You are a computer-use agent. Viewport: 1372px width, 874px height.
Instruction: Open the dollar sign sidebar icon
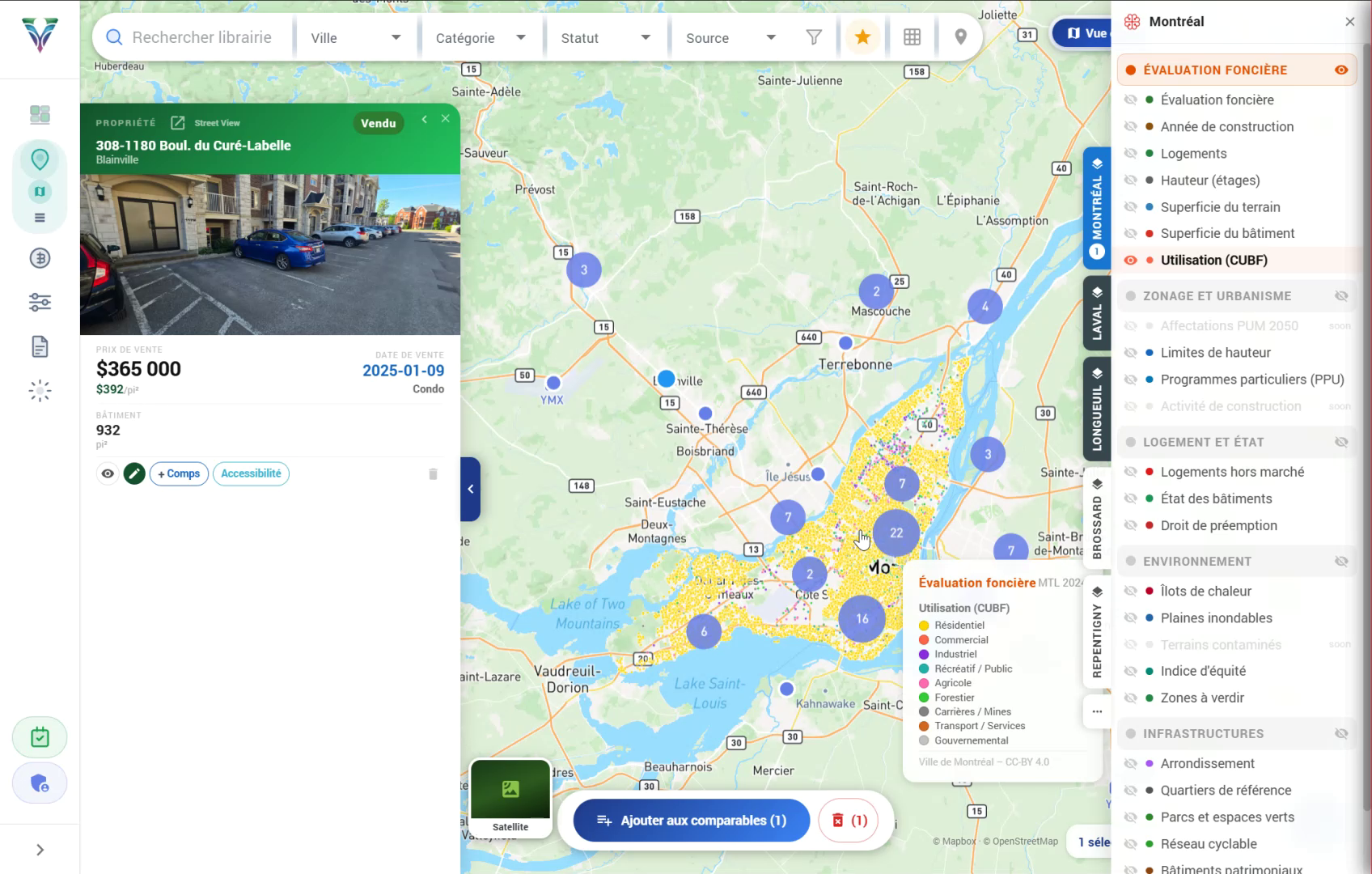coord(40,258)
